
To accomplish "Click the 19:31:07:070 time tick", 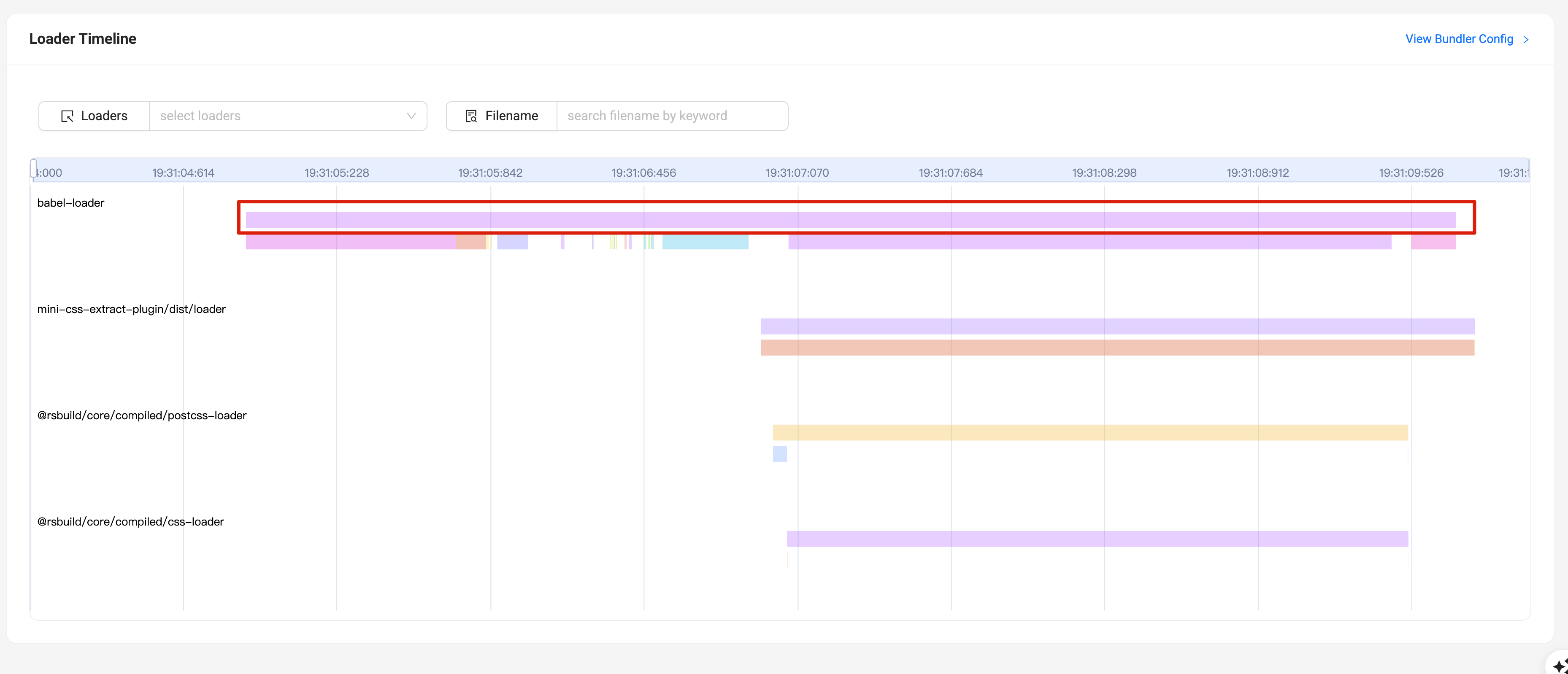I will pos(798,173).
